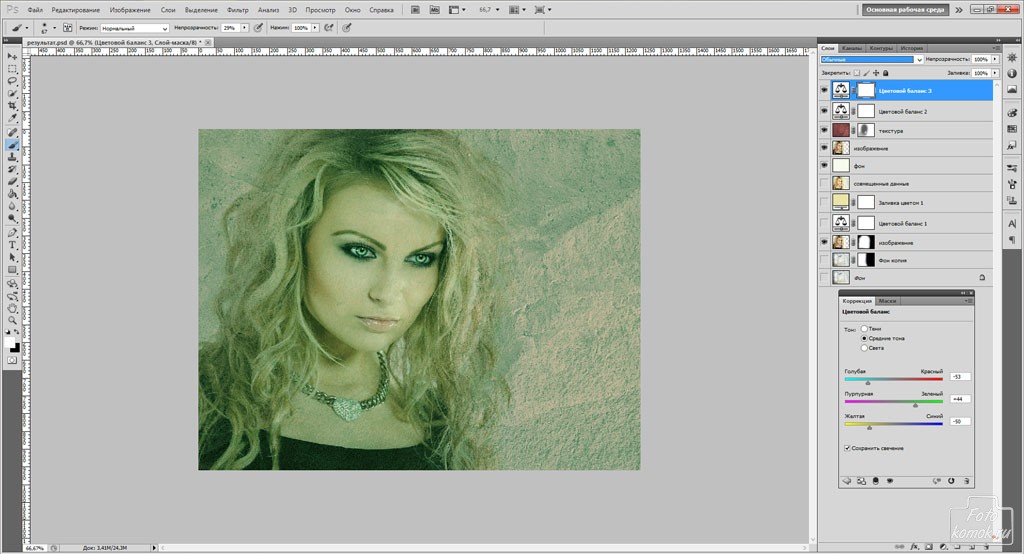The width and height of the screenshot is (1024, 554).
Task: Switch to the 'Каналы' tab
Action: 852,48
